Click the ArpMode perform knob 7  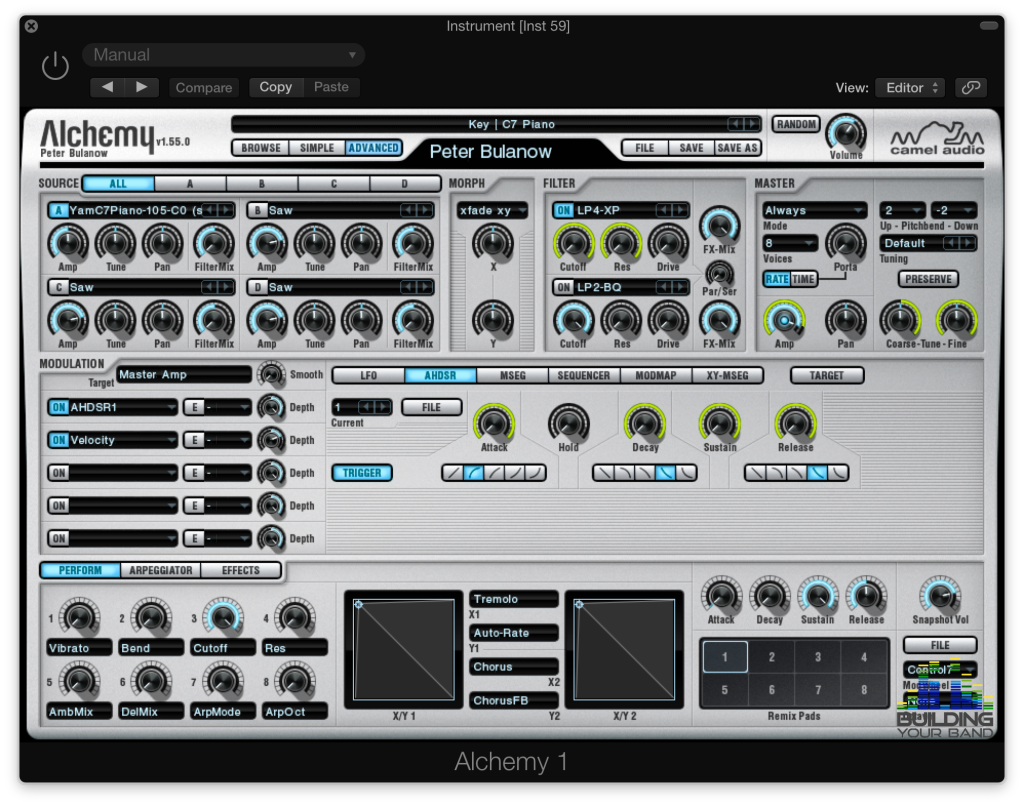223,681
